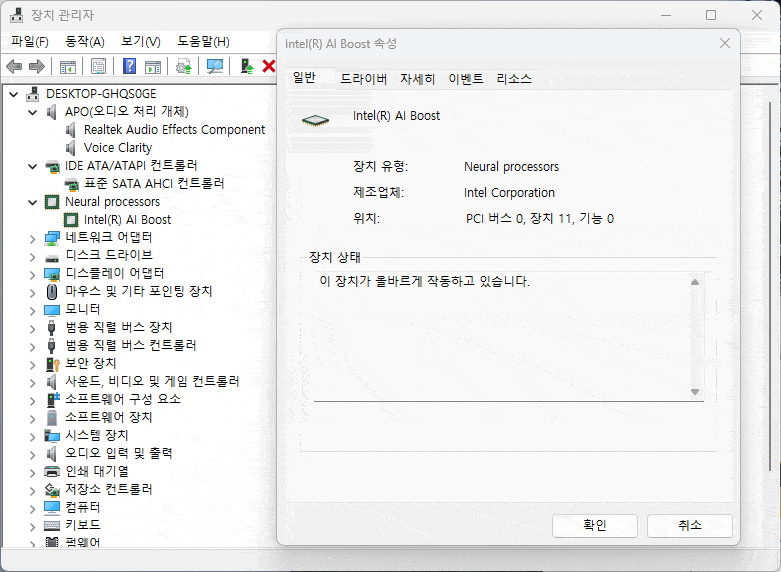Click the blue question mark Help icon
Screen dimensions: 781x572
[129, 66]
